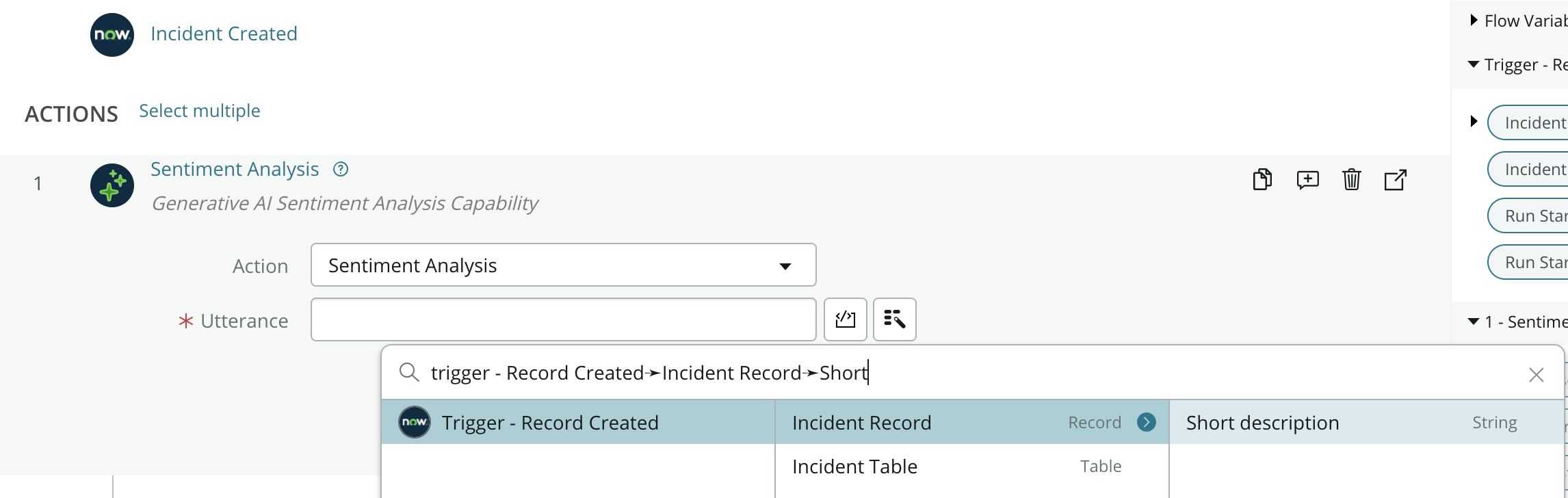Click Select multiple link

pos(200,111)
